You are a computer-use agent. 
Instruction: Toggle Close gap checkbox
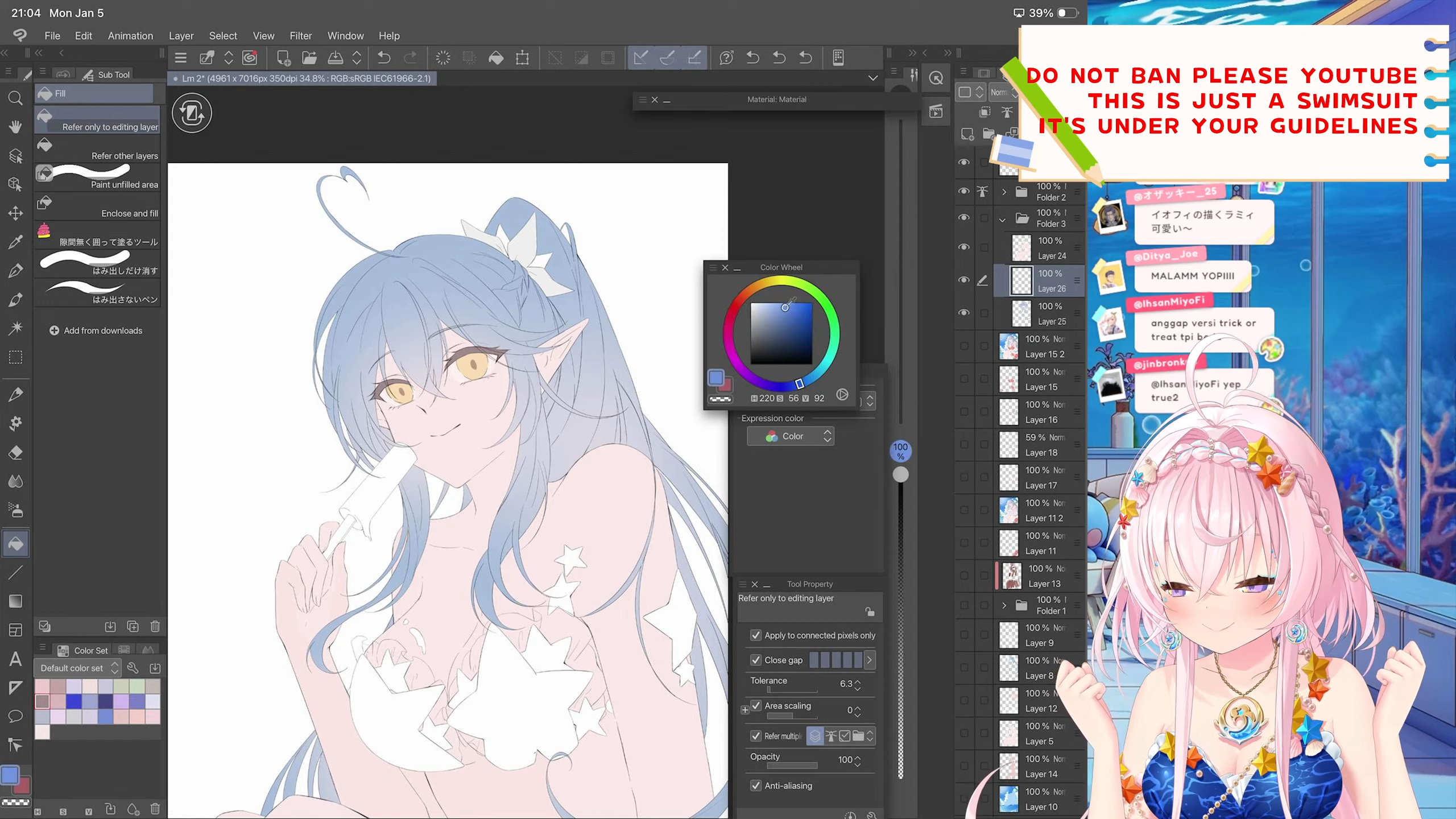click(756, 660)
